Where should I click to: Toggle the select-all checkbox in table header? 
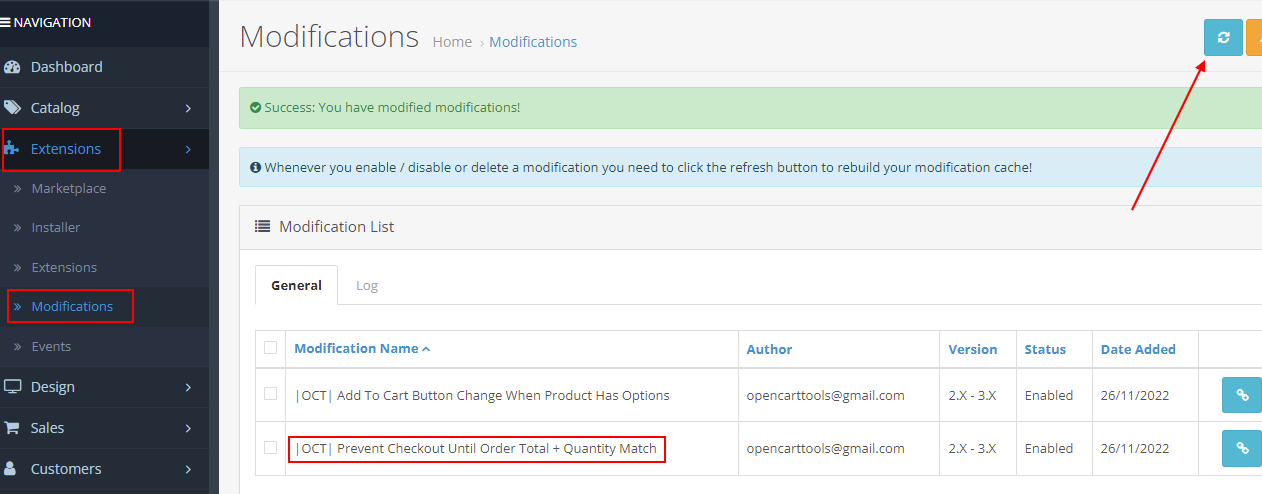(270, 348)
